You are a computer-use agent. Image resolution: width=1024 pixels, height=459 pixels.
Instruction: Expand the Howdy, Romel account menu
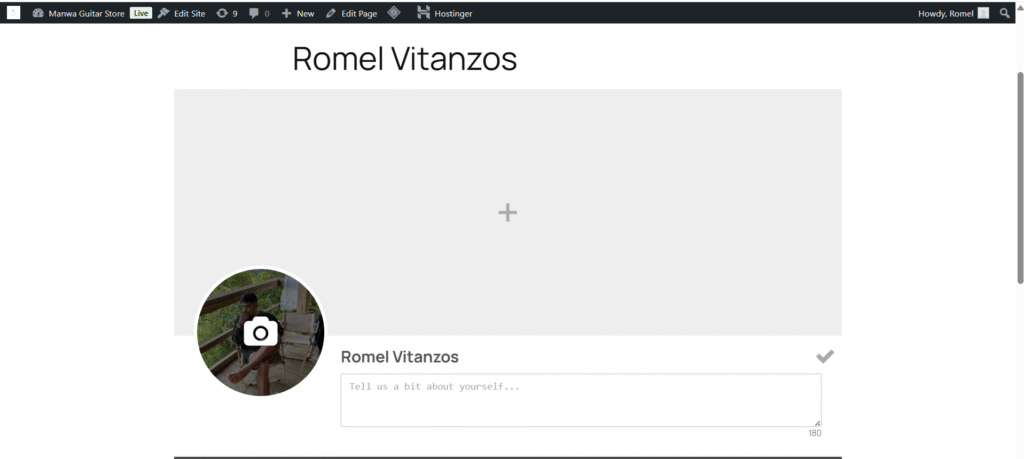(x=945, y=13)
